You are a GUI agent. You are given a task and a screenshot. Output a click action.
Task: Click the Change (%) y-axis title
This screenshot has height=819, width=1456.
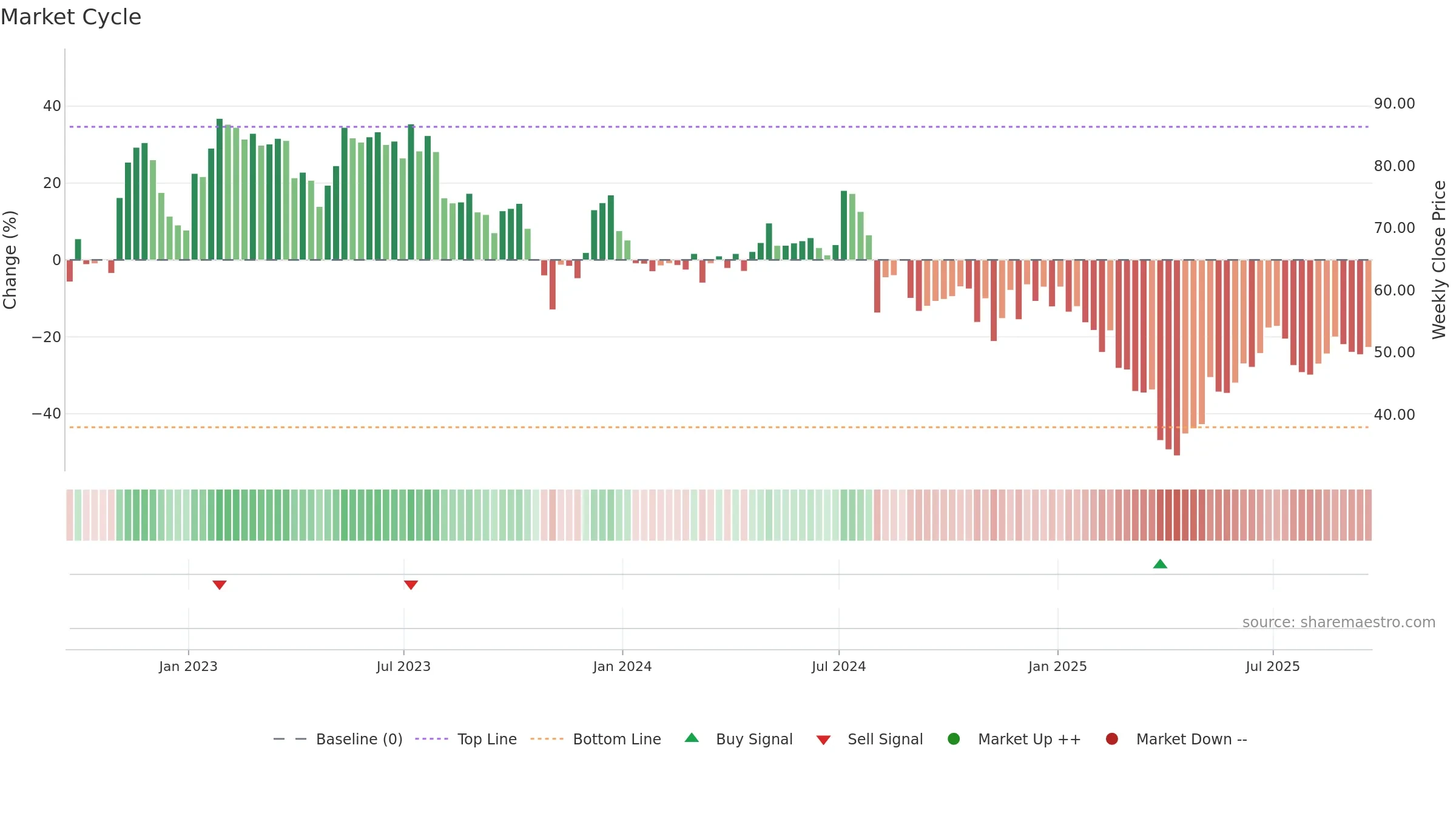coord(10,260)
